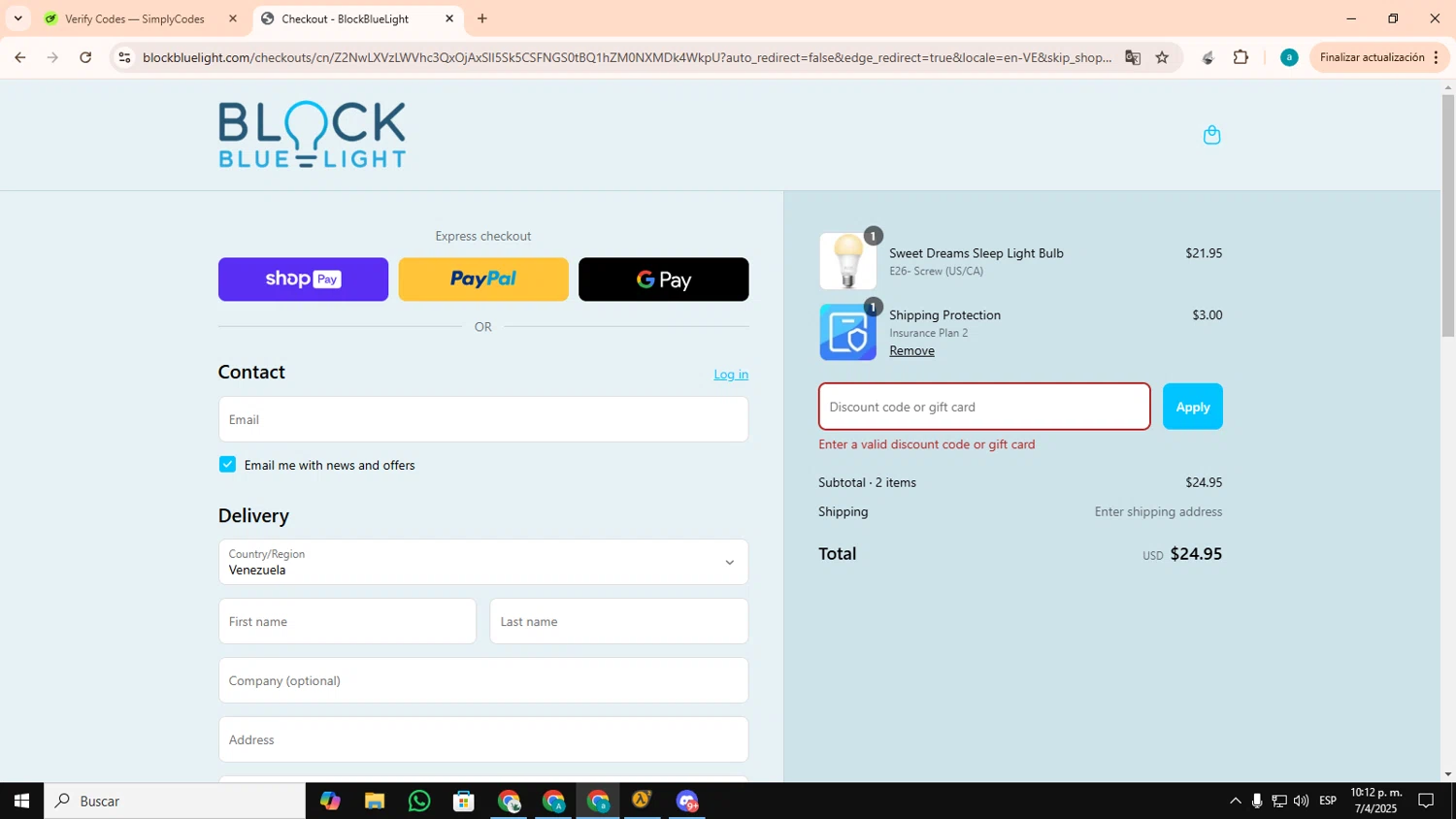Open the volume speaker tray icon
Screen dimensions: 1456x819
(1301, 801)
